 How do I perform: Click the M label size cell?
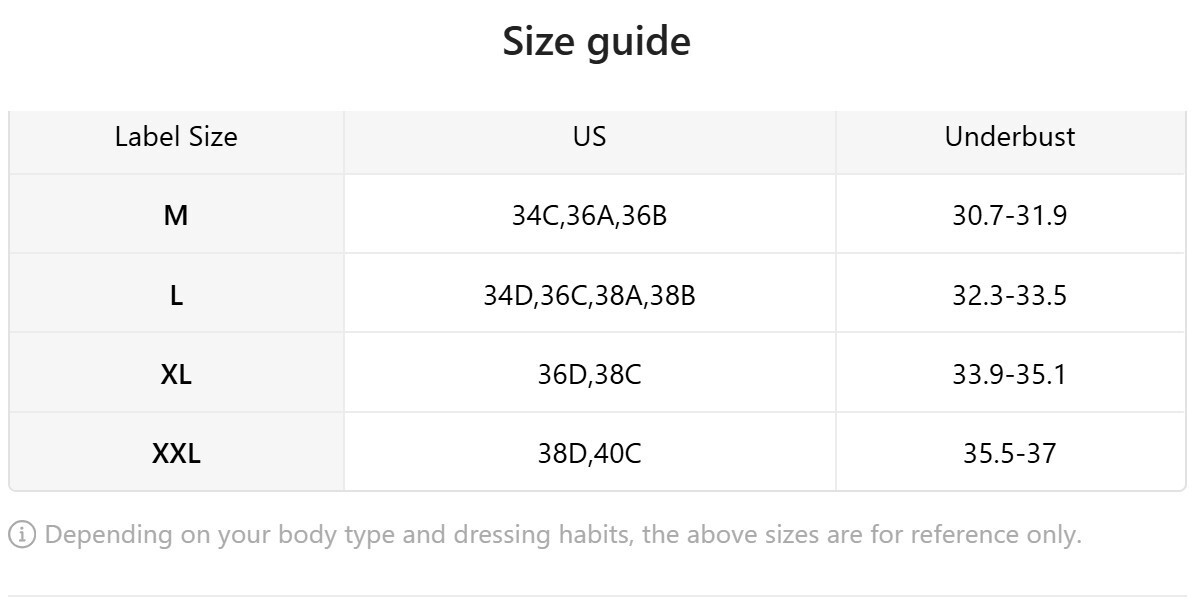pos(176,216)
